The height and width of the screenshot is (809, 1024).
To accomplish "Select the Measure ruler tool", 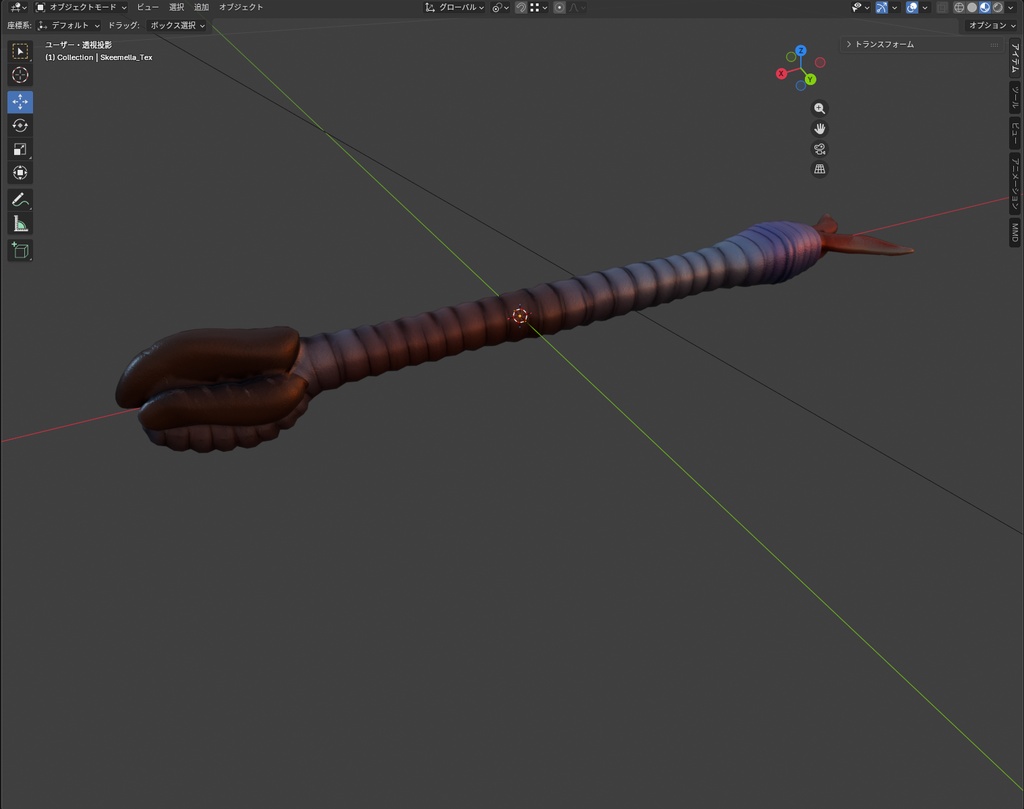I will (20, 224).
